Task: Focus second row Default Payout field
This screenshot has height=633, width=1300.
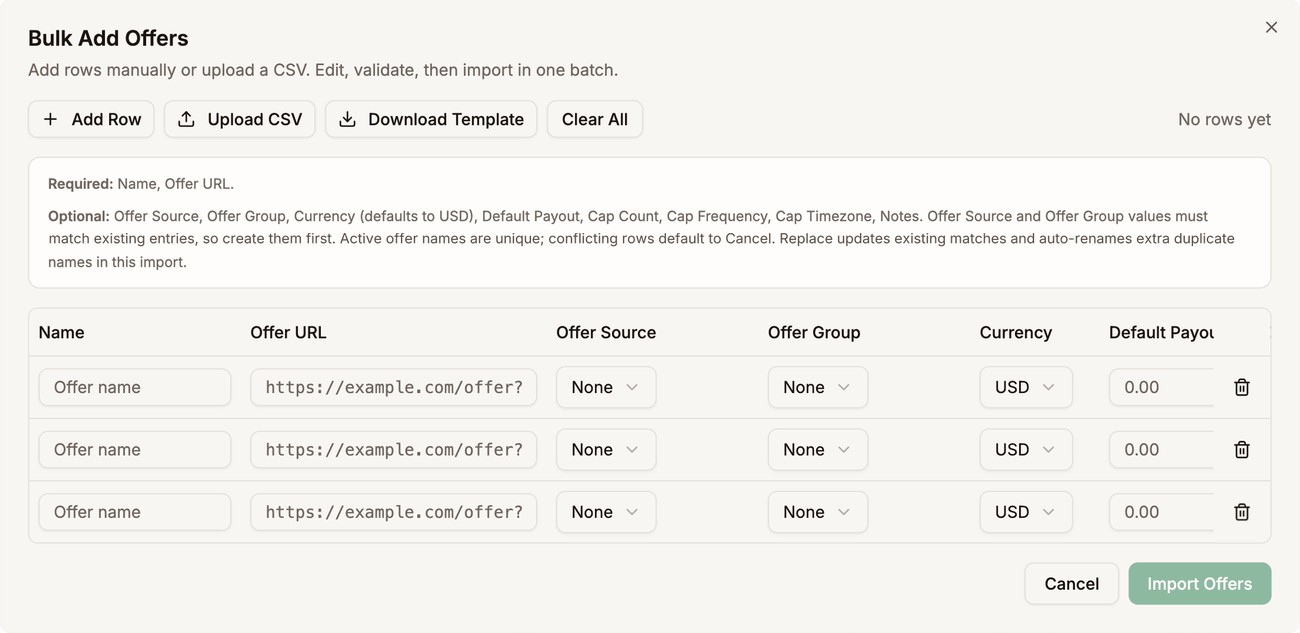Action: point(1161,450)
